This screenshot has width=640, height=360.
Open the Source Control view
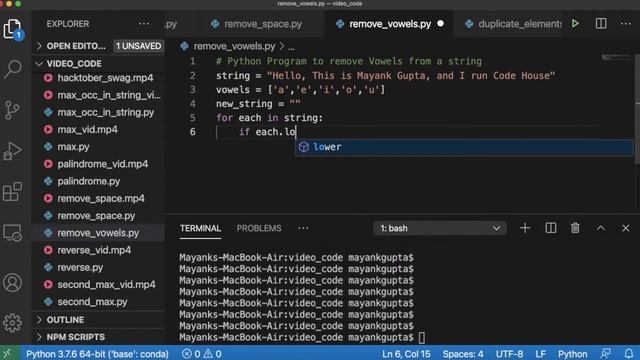click(x=12, y=110)
